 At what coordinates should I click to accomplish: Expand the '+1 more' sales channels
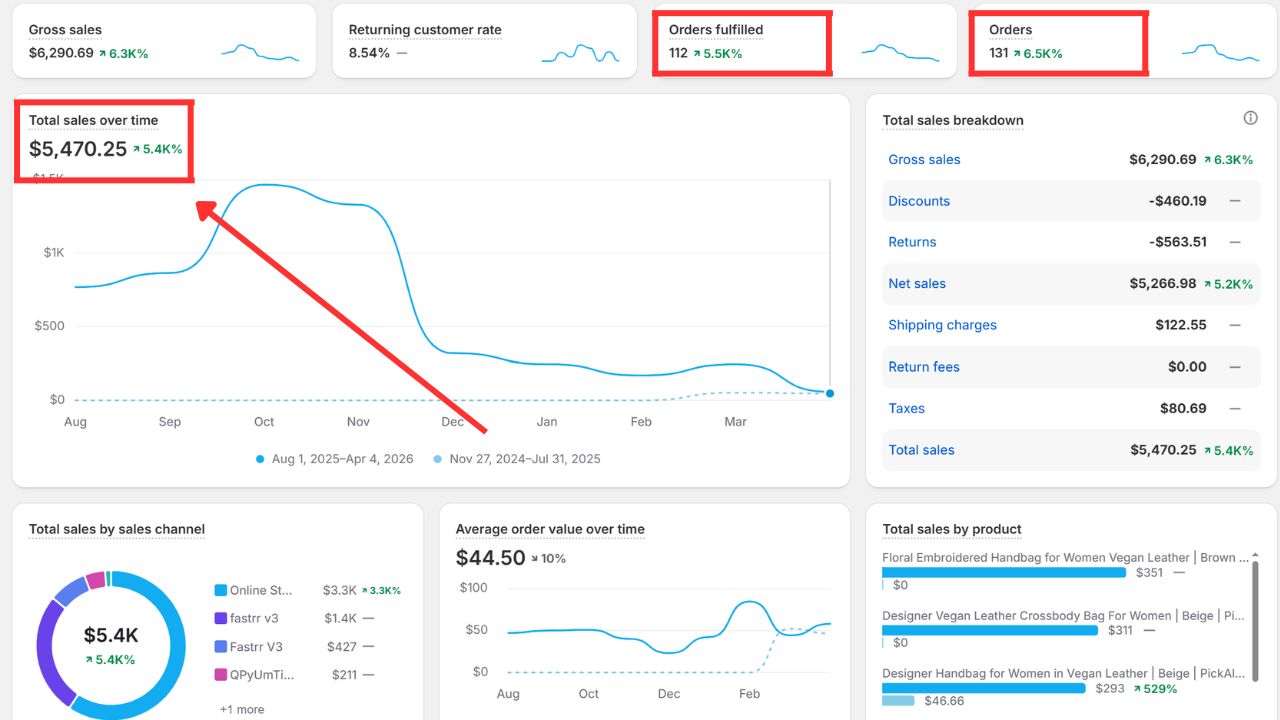click(242, 709)
